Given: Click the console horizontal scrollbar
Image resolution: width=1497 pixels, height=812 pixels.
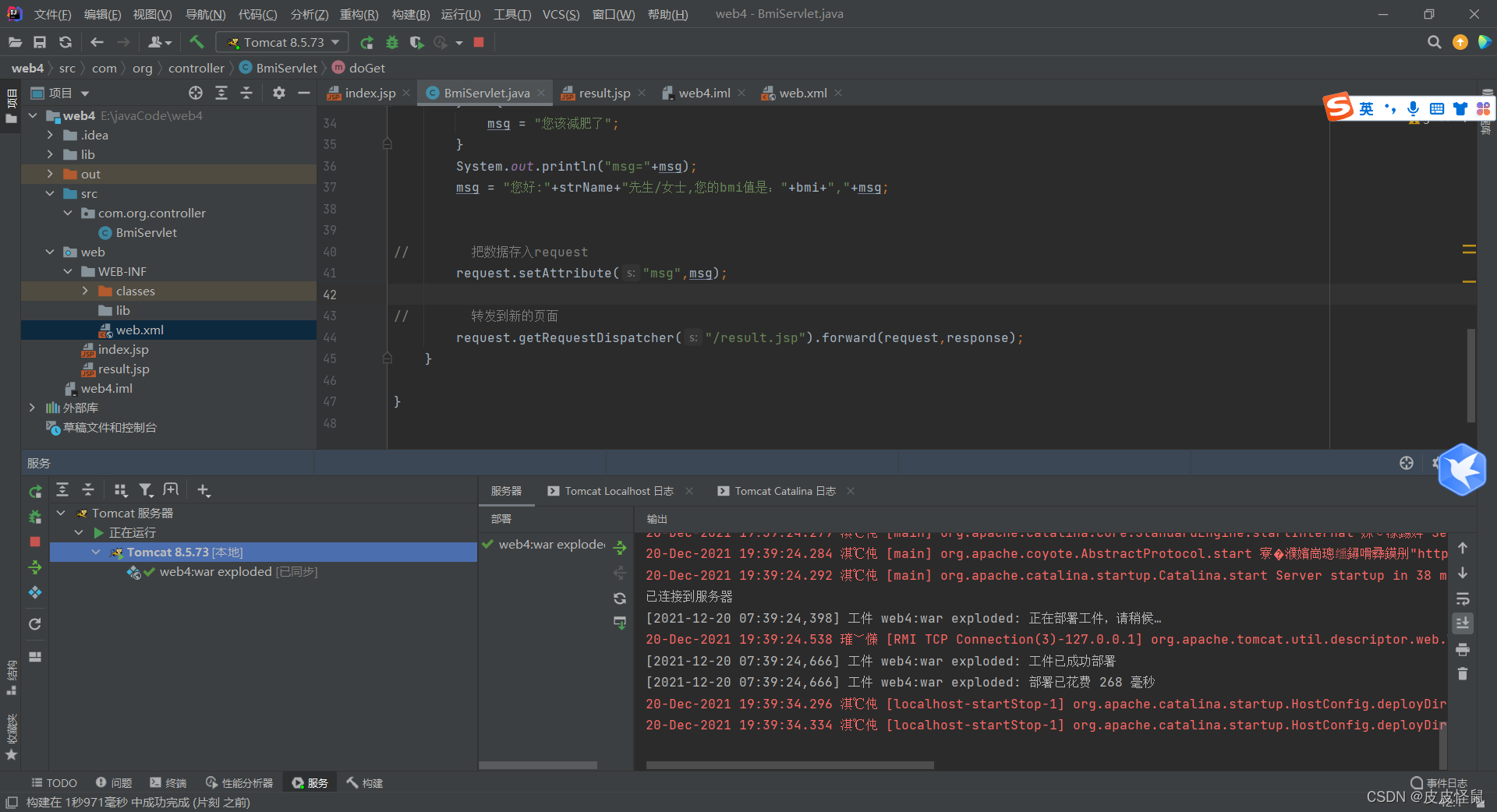Looking at the screenshot, I should [x=790, y=765].
